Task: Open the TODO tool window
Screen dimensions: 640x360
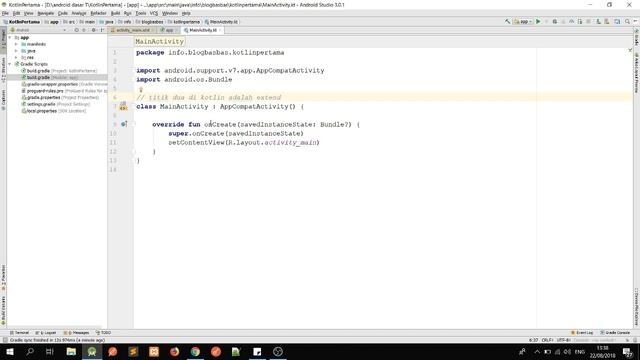Action: pos(103,333)
